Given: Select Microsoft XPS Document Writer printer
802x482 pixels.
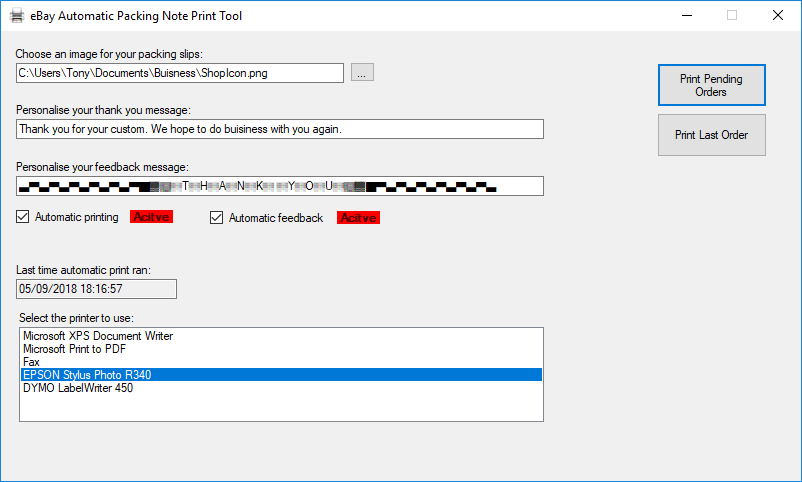Looking at the screenshot, I should 281,336.
